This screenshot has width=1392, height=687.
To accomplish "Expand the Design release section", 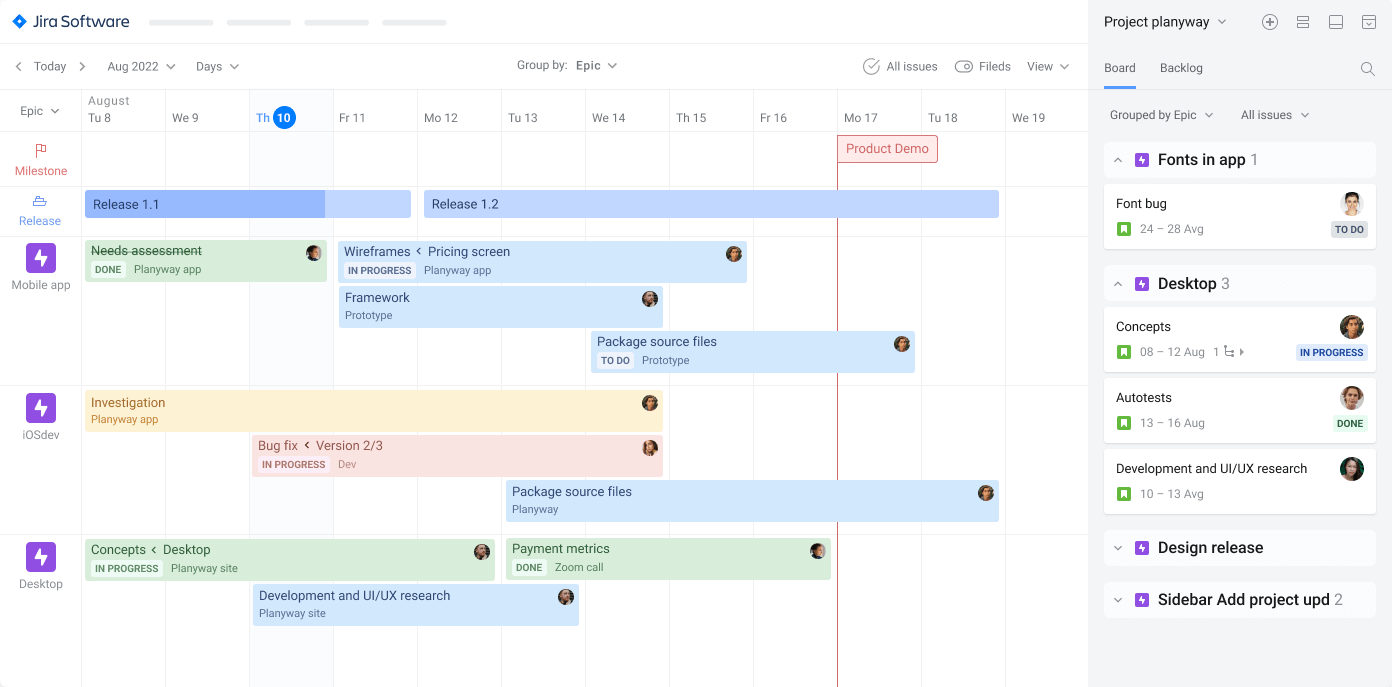I will pos(1117,548).
